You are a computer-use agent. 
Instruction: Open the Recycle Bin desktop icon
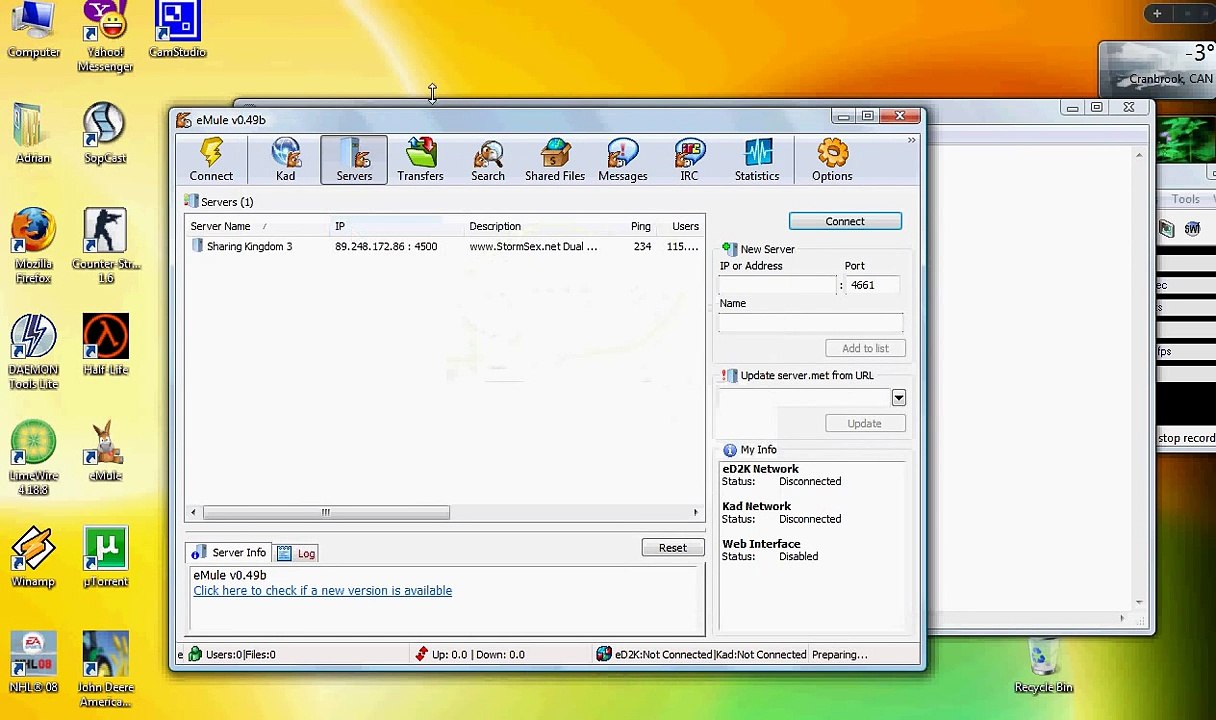point(1043,667)
